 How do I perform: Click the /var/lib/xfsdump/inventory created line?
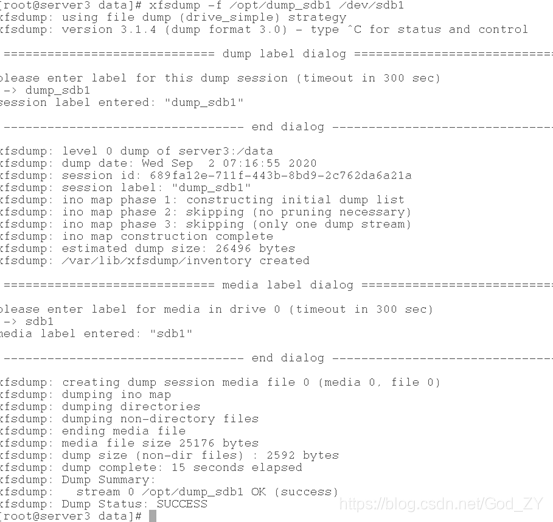tap(154, 261)
